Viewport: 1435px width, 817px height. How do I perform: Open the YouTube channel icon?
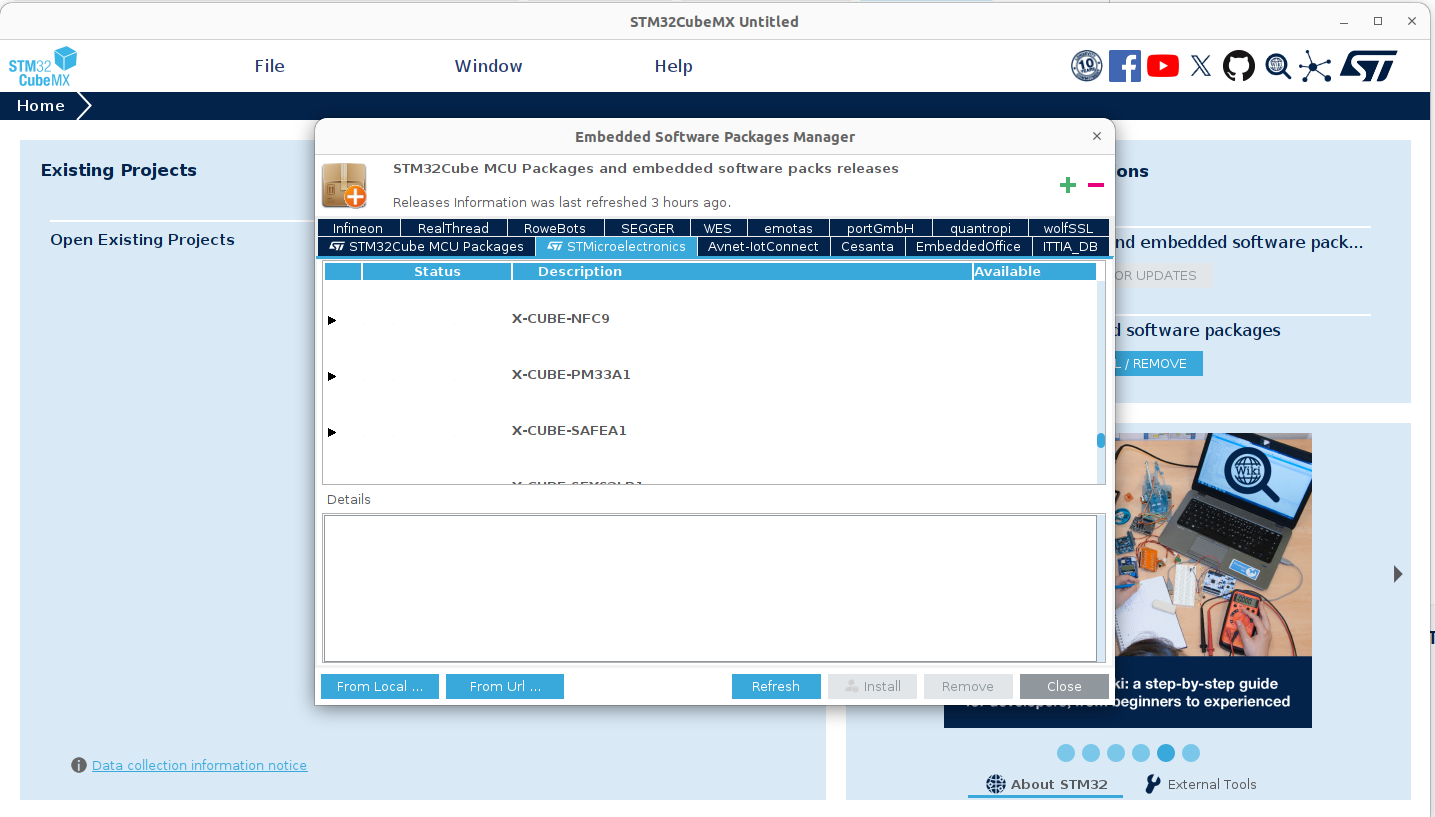(x=1162, y=65)
